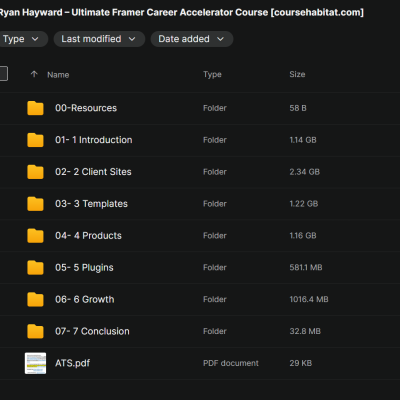
Task: Click the 1.22 GB size value
Action: 304,204
